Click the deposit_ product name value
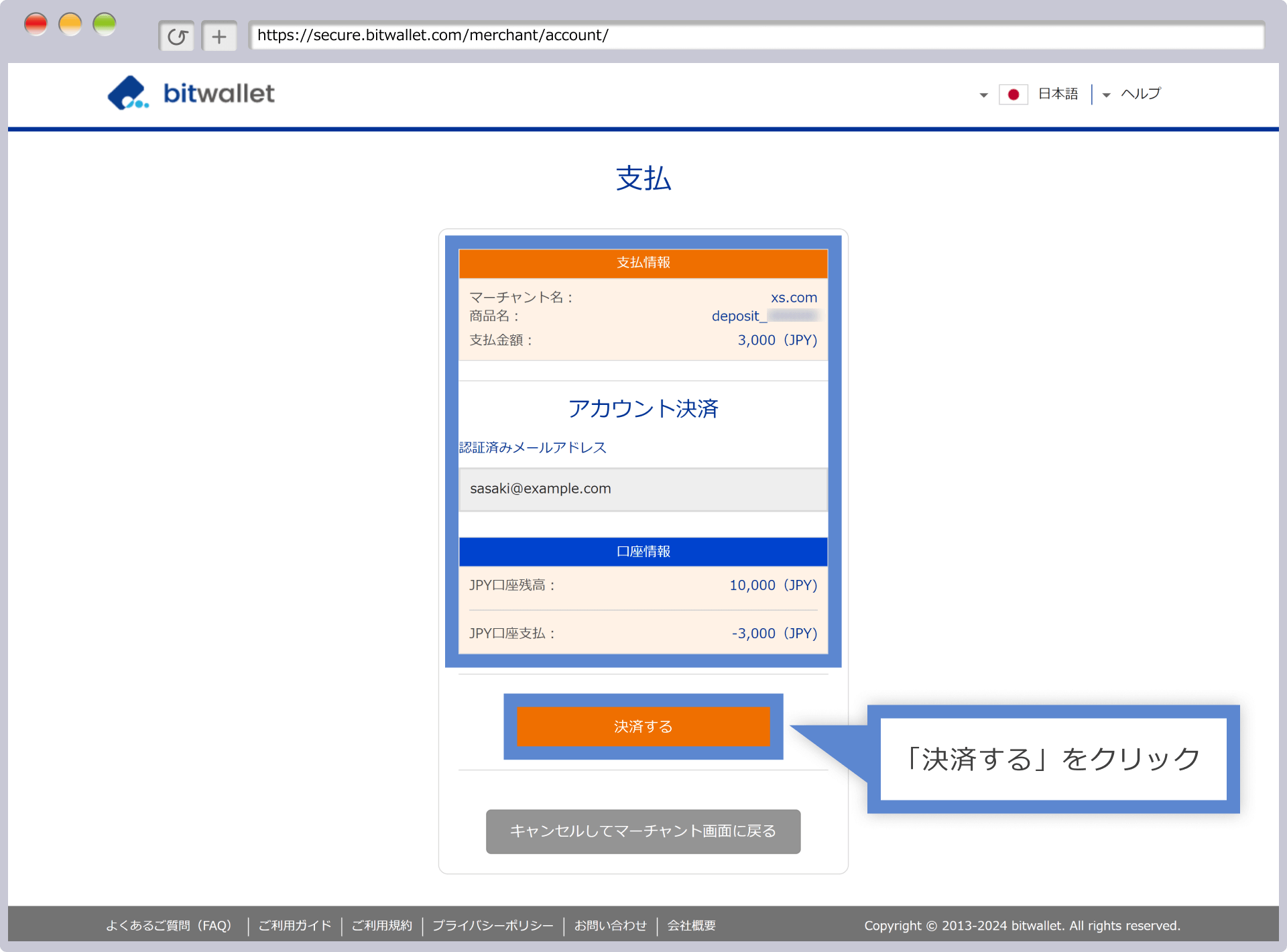The height and width of the screenshot is (952, 1287). 765,316
